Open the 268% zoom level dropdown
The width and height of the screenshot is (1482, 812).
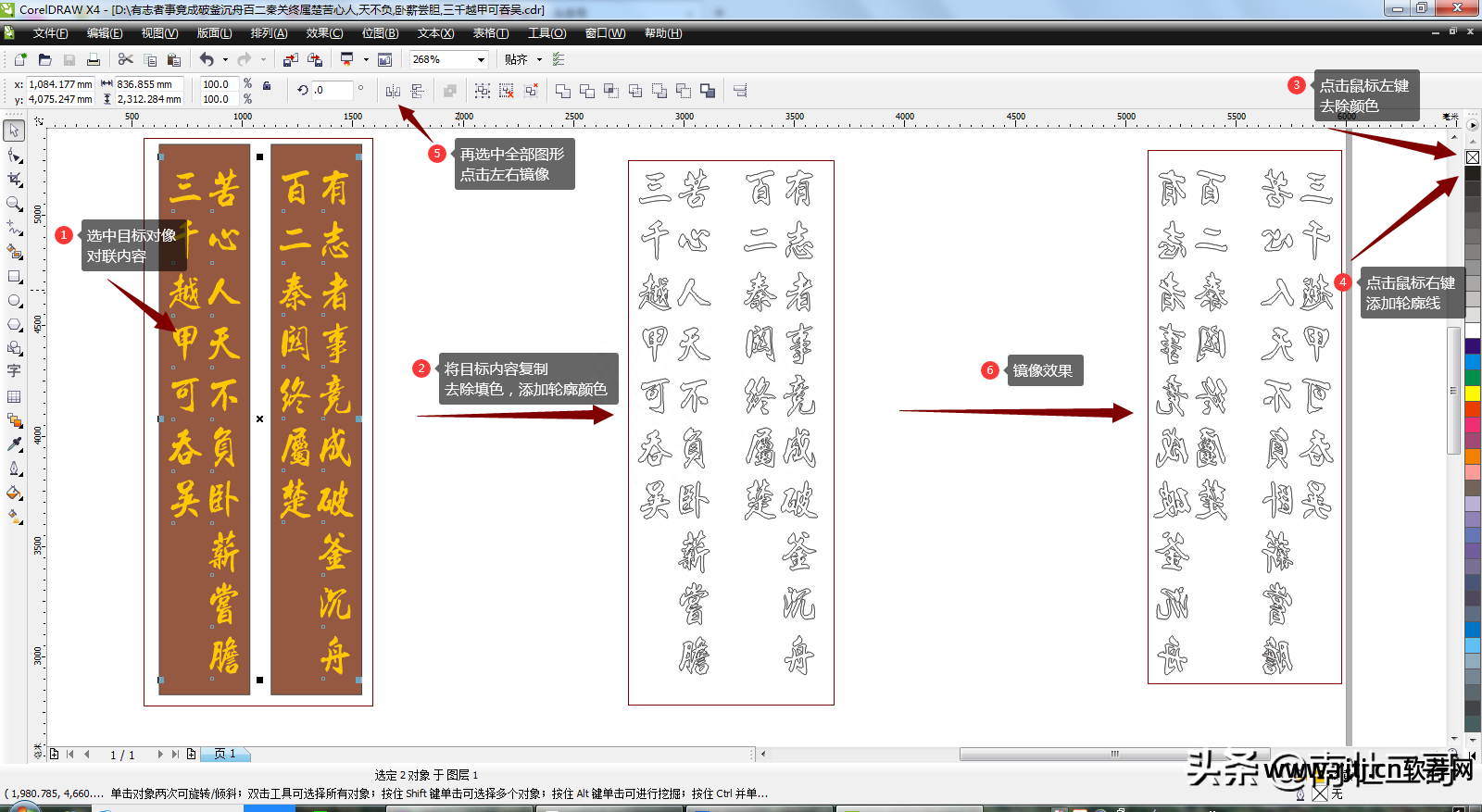pos(481,59)
